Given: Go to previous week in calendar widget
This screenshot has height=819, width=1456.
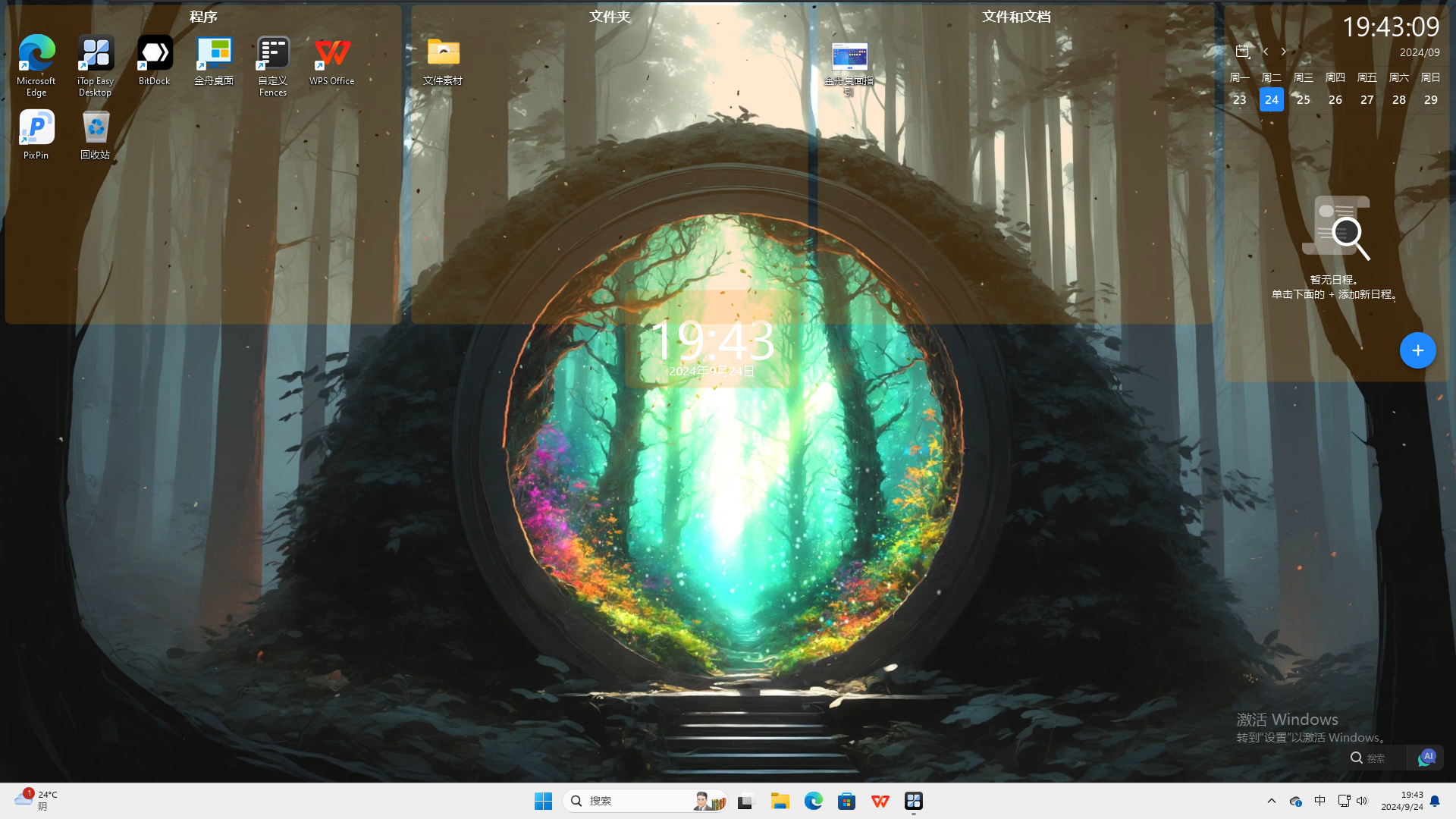Looking at the screenshot, I should pos(1266,52).
